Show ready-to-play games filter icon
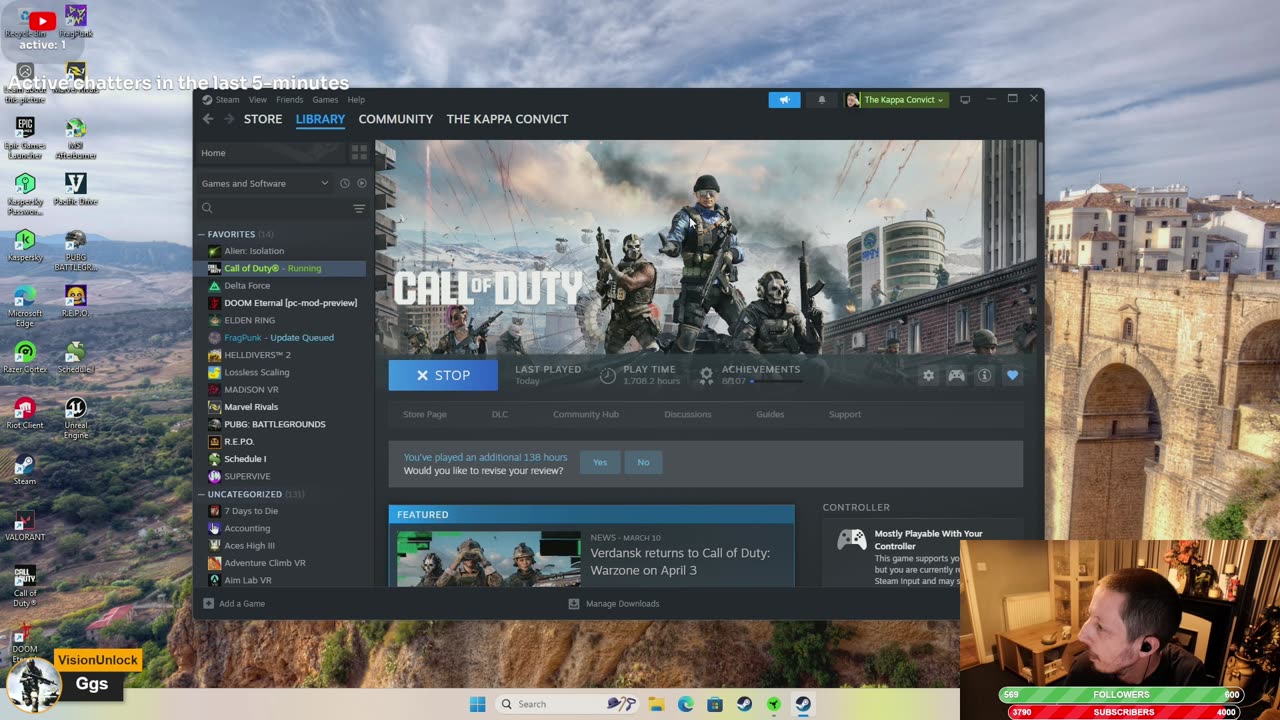 click(x=362, y=183)
